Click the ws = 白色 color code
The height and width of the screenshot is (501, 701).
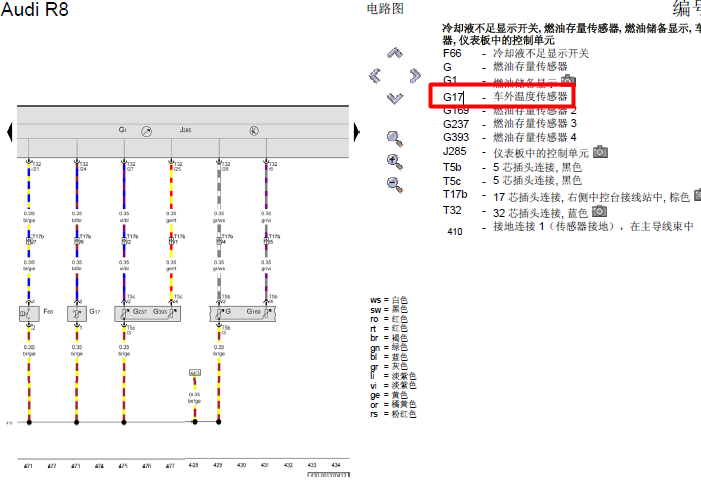(x=389, y=300)
